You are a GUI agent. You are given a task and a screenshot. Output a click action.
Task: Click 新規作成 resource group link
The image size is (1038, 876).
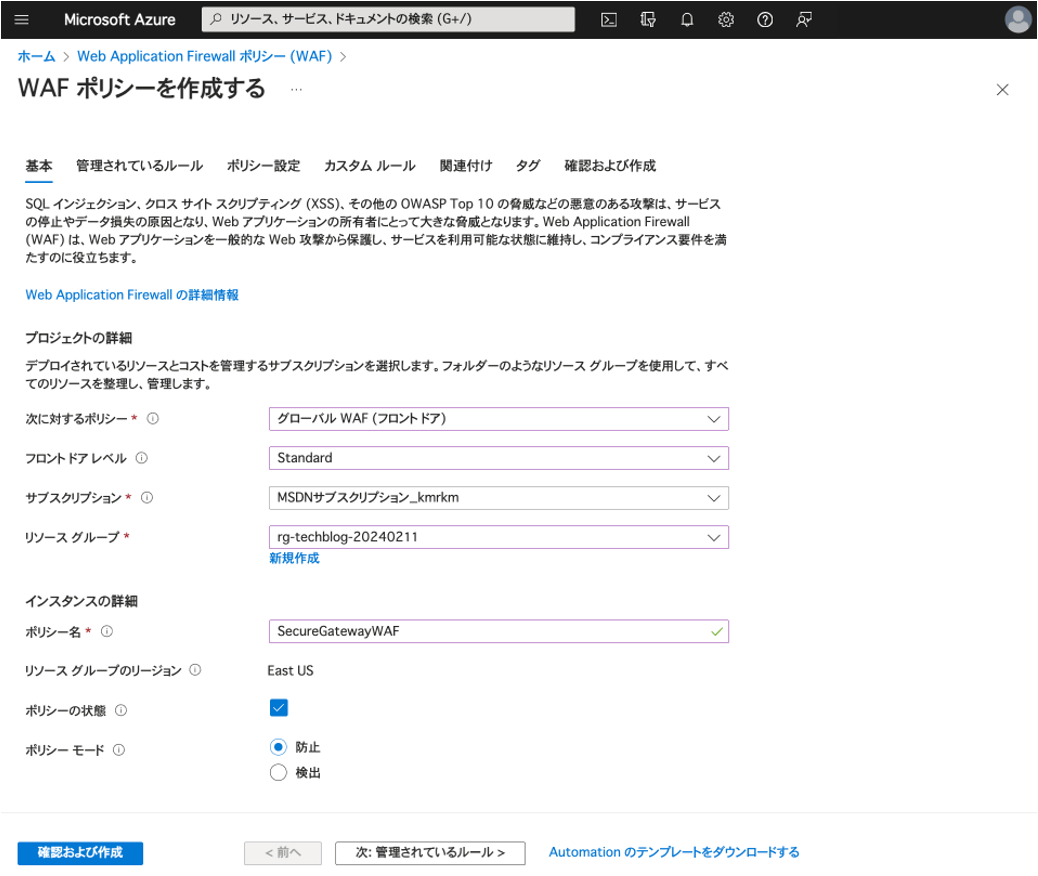click(294, 558)
